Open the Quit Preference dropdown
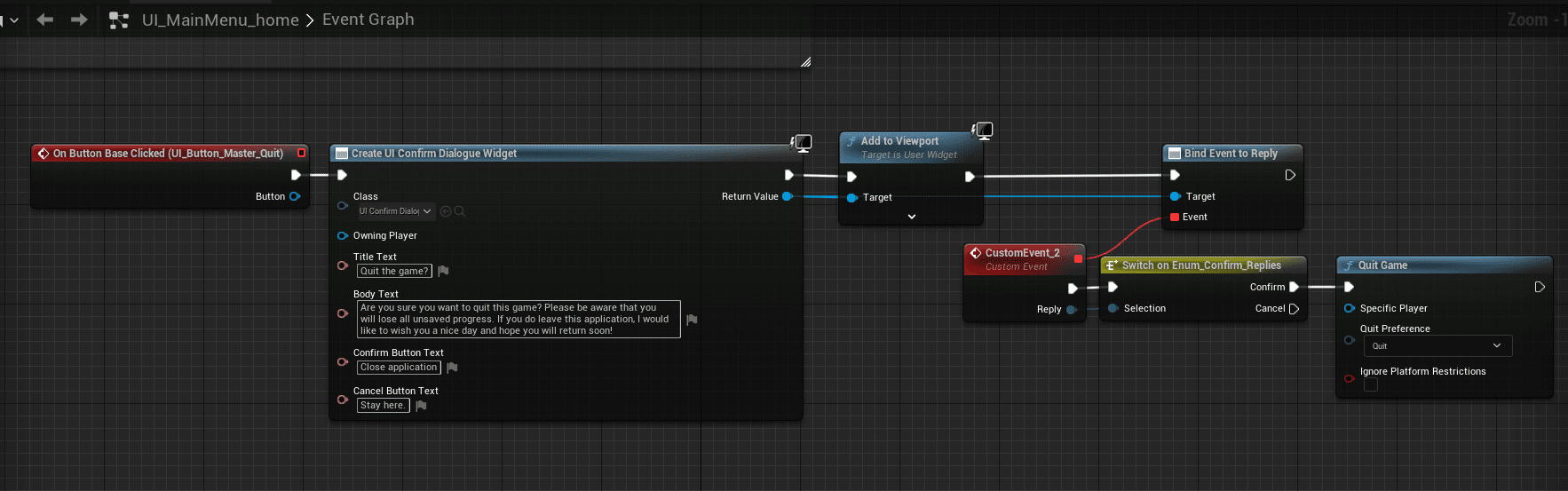This screenshot has height=491, width=1568. [1437, 346]
